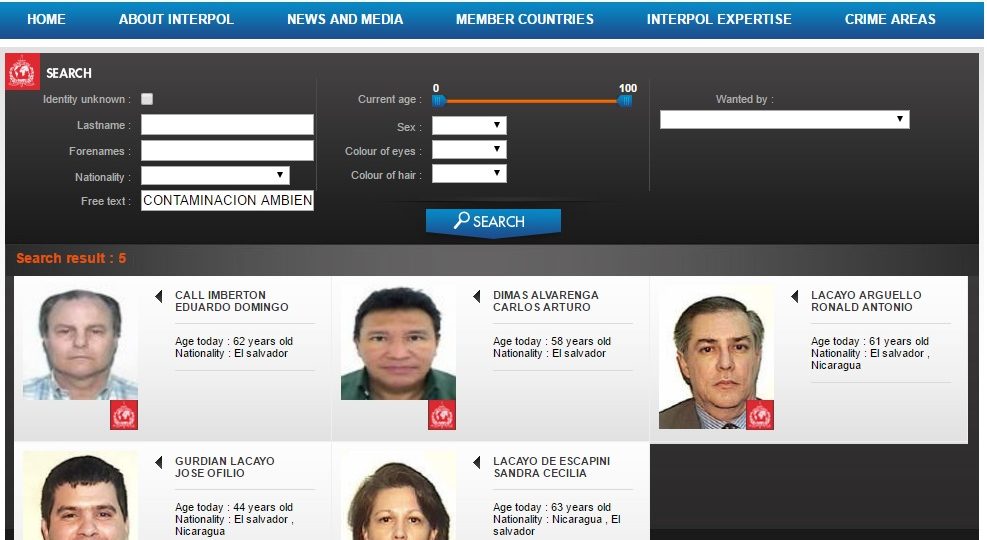Open the CRIME AREAS menu
The height and width of the screenshot is (540, 987).
[890, 20]
